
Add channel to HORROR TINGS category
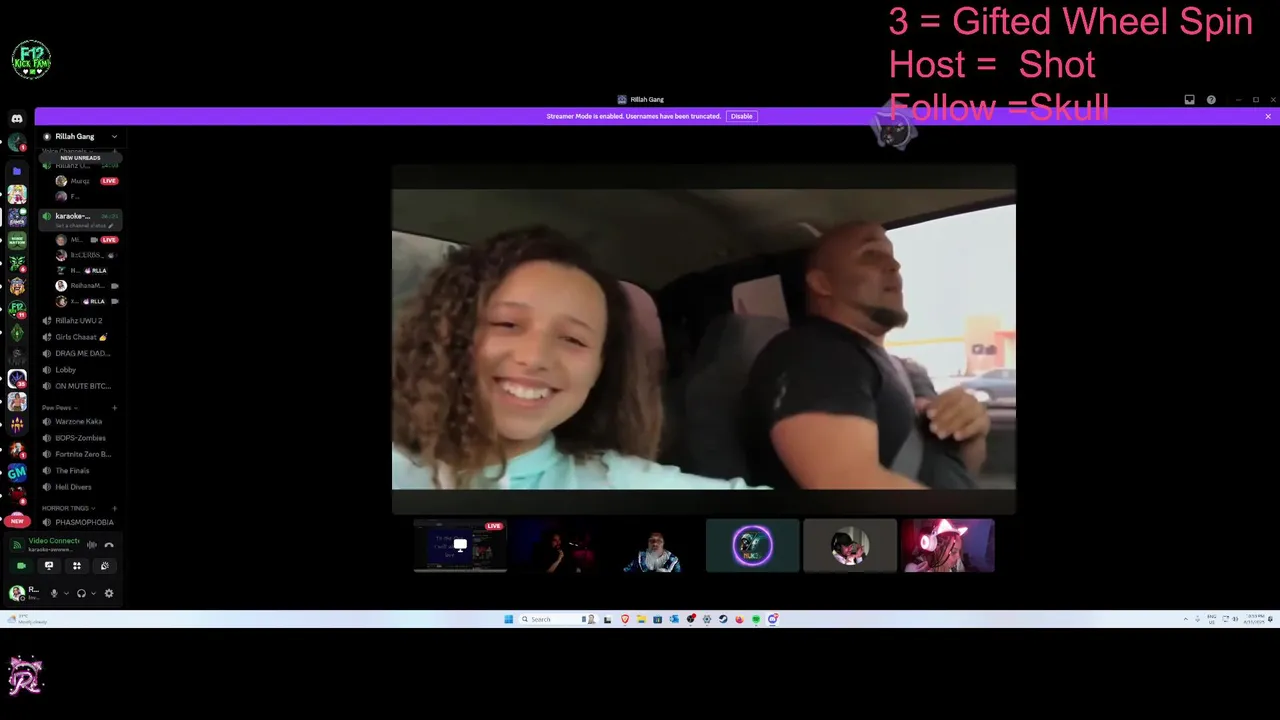coord(114,508)
